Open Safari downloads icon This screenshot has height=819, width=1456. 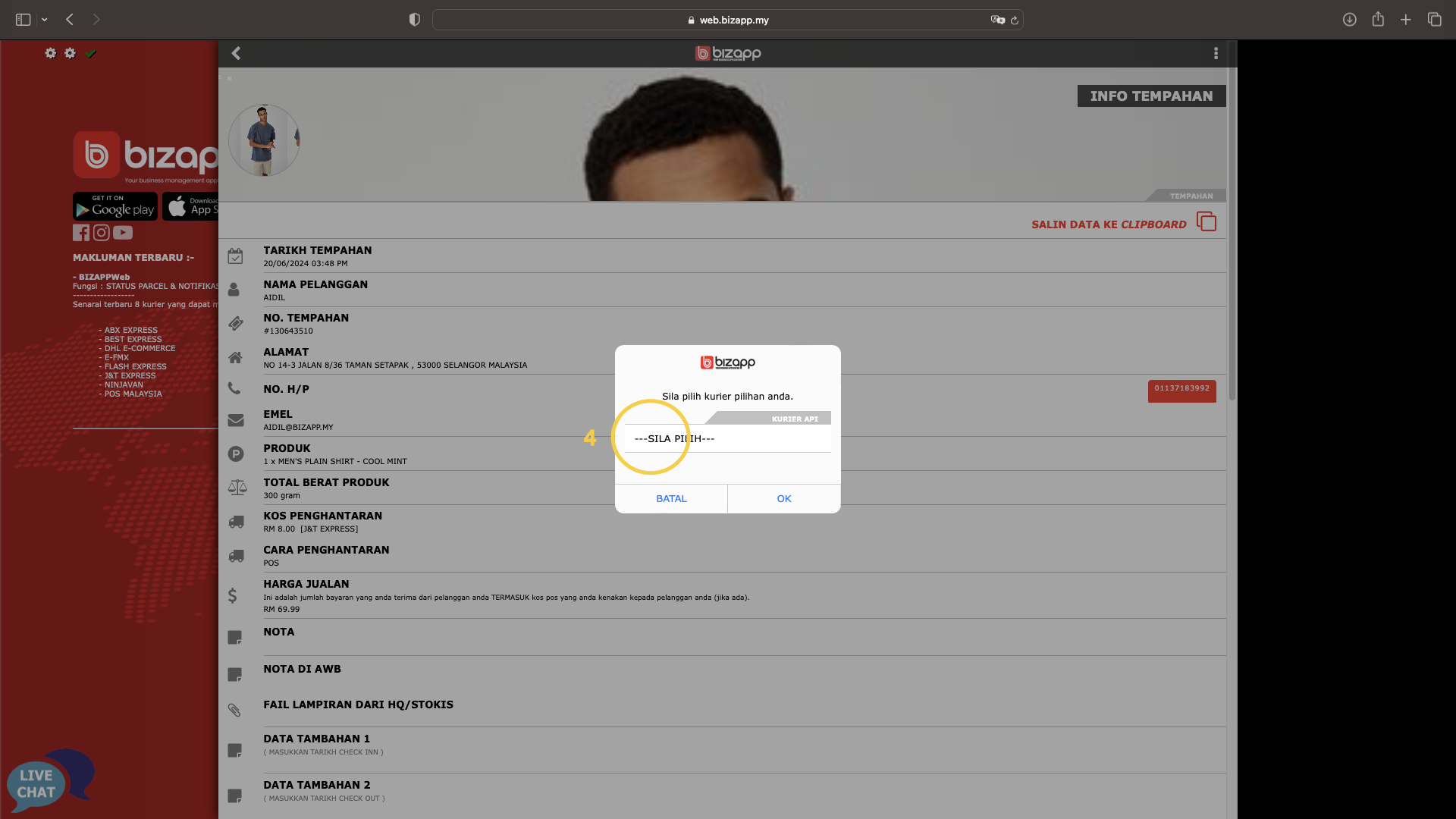point(1349,20)
